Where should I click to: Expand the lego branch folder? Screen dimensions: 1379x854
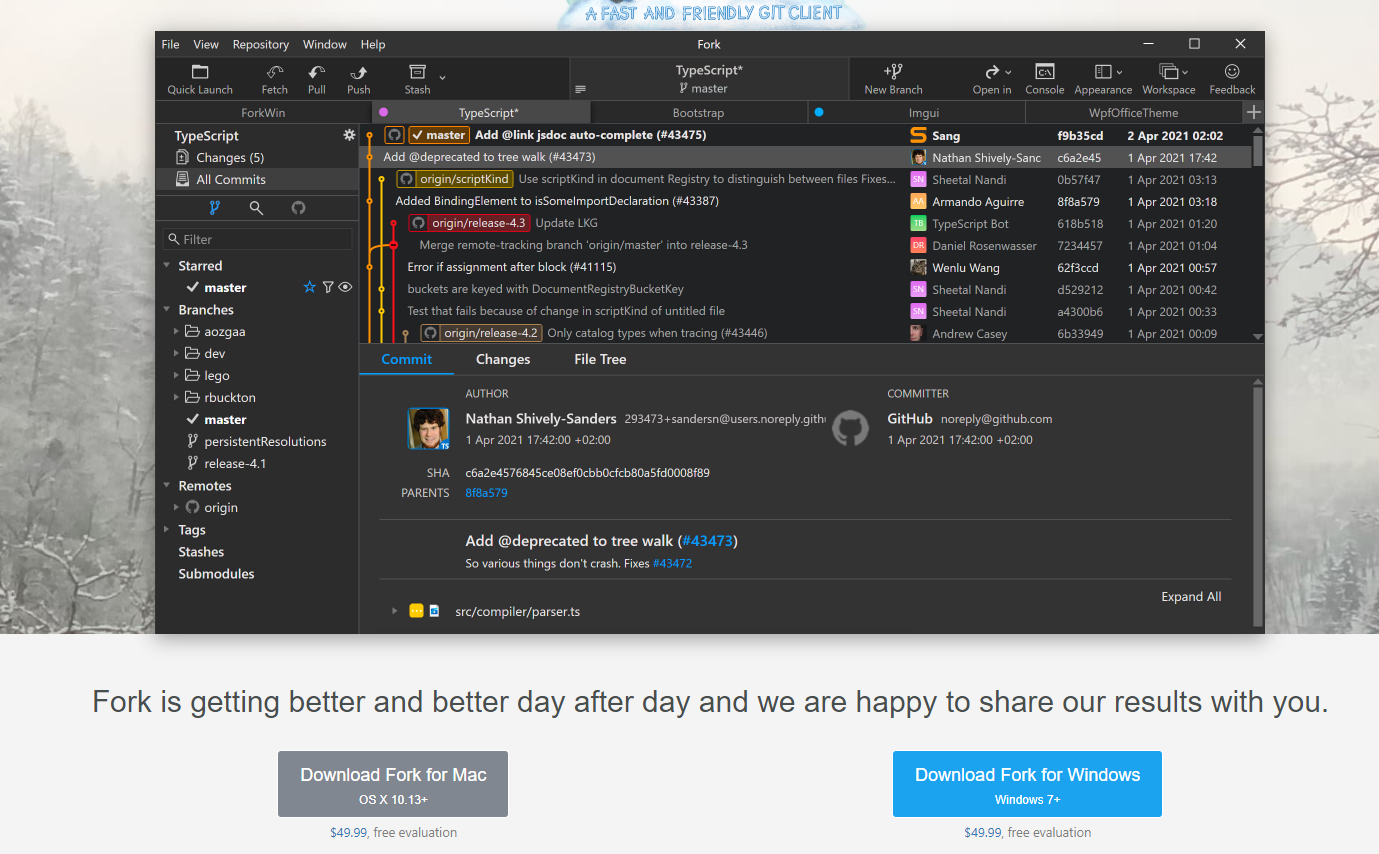coord(177,375)
